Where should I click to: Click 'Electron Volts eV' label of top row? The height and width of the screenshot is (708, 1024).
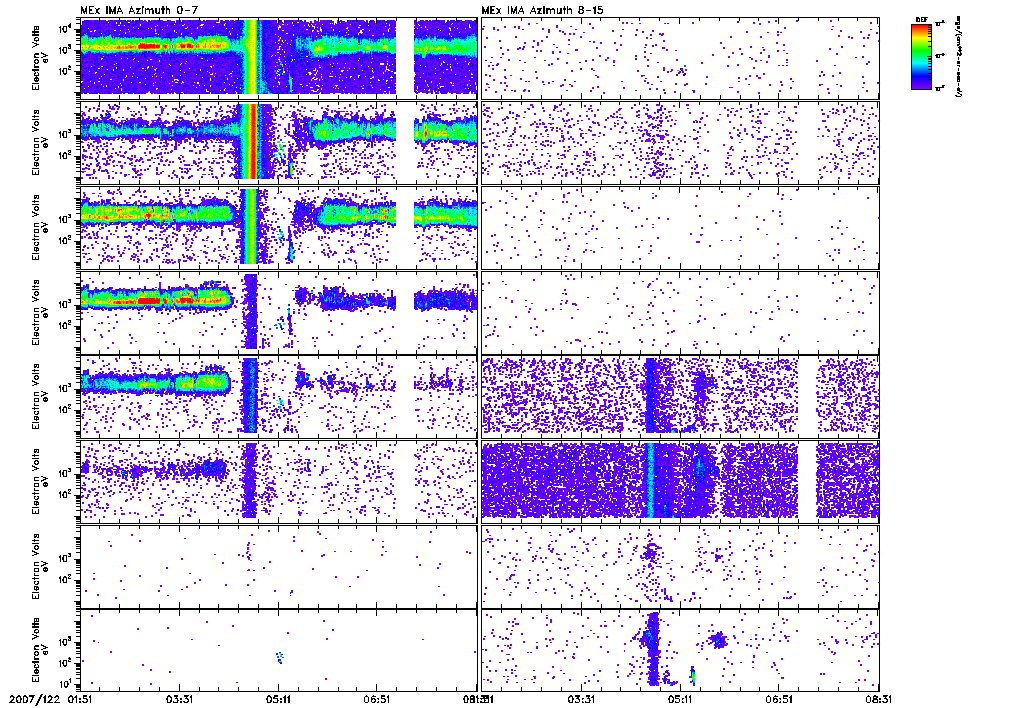coord(40,57)
